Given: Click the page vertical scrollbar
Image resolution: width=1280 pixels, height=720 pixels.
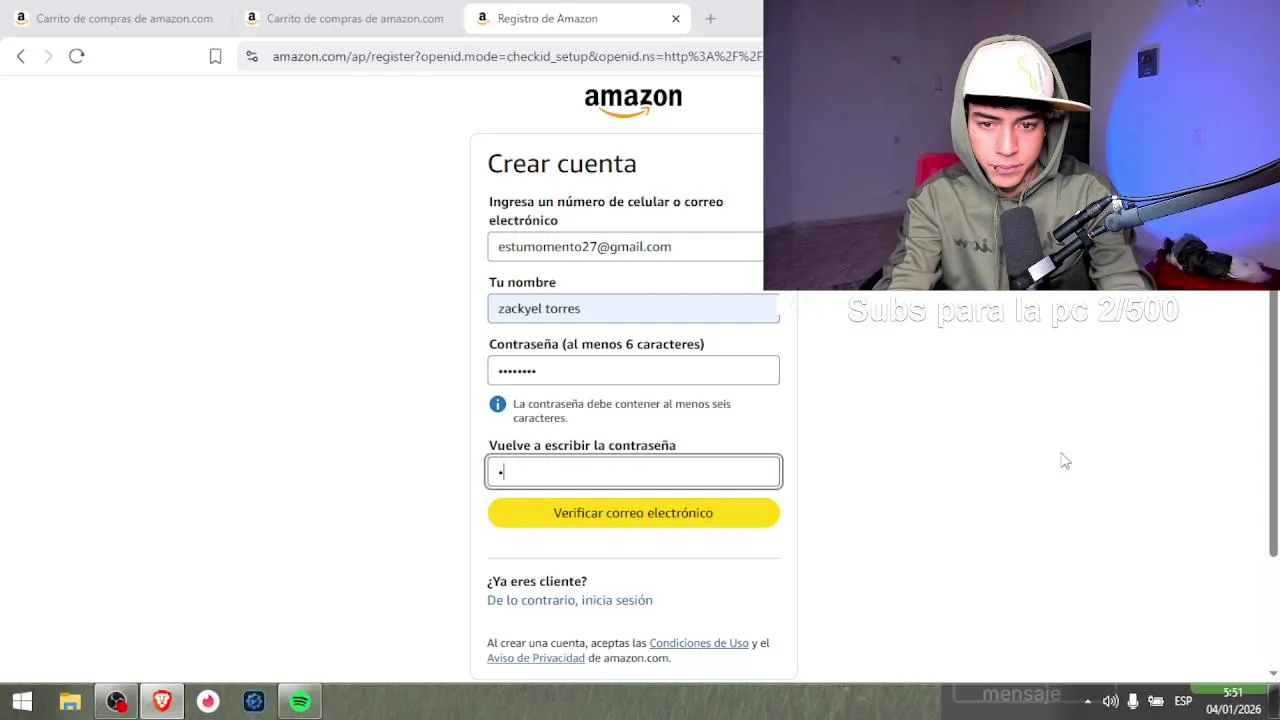Looking at the screenshot, I should (1273, 424).
